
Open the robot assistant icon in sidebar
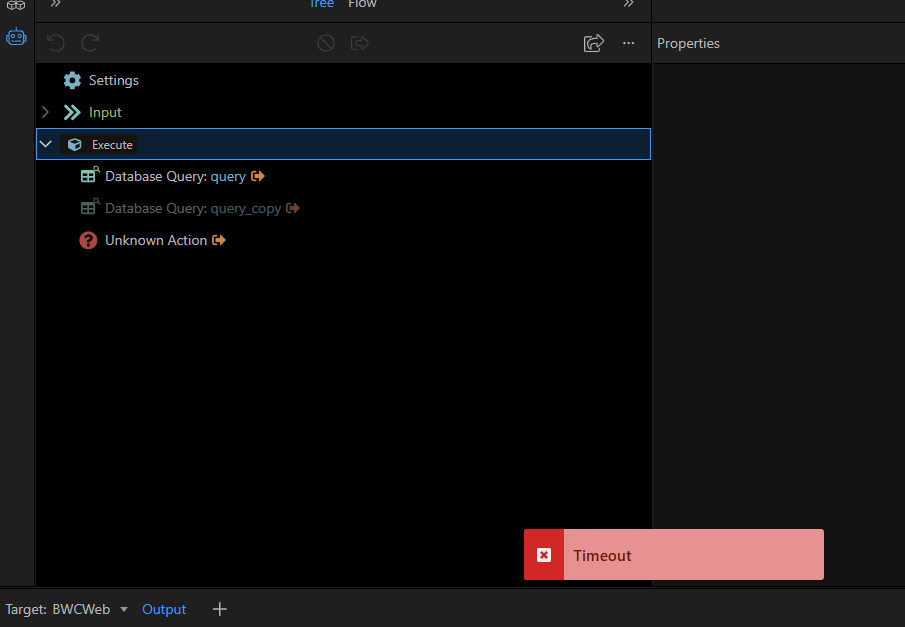click(16, 37)
